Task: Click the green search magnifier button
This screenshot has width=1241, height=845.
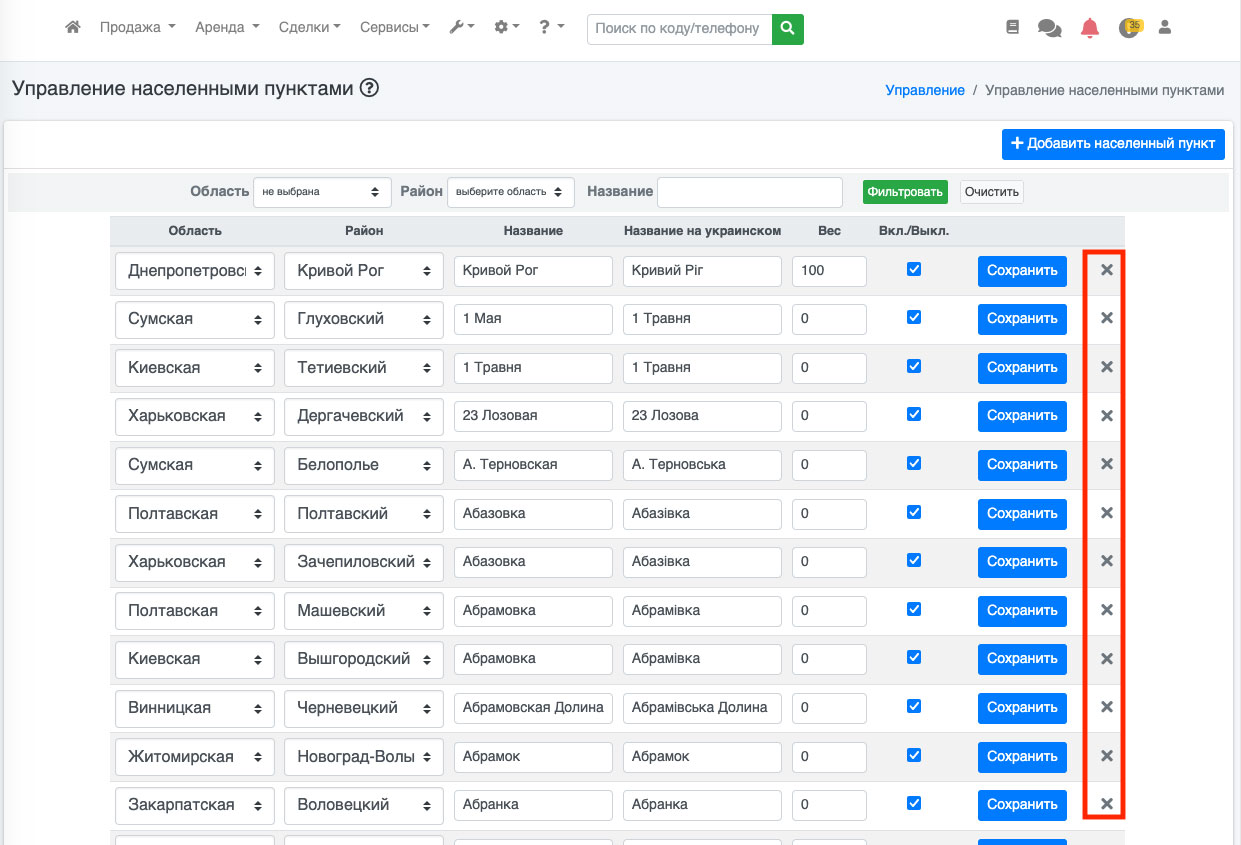Action: click(788, 29)
